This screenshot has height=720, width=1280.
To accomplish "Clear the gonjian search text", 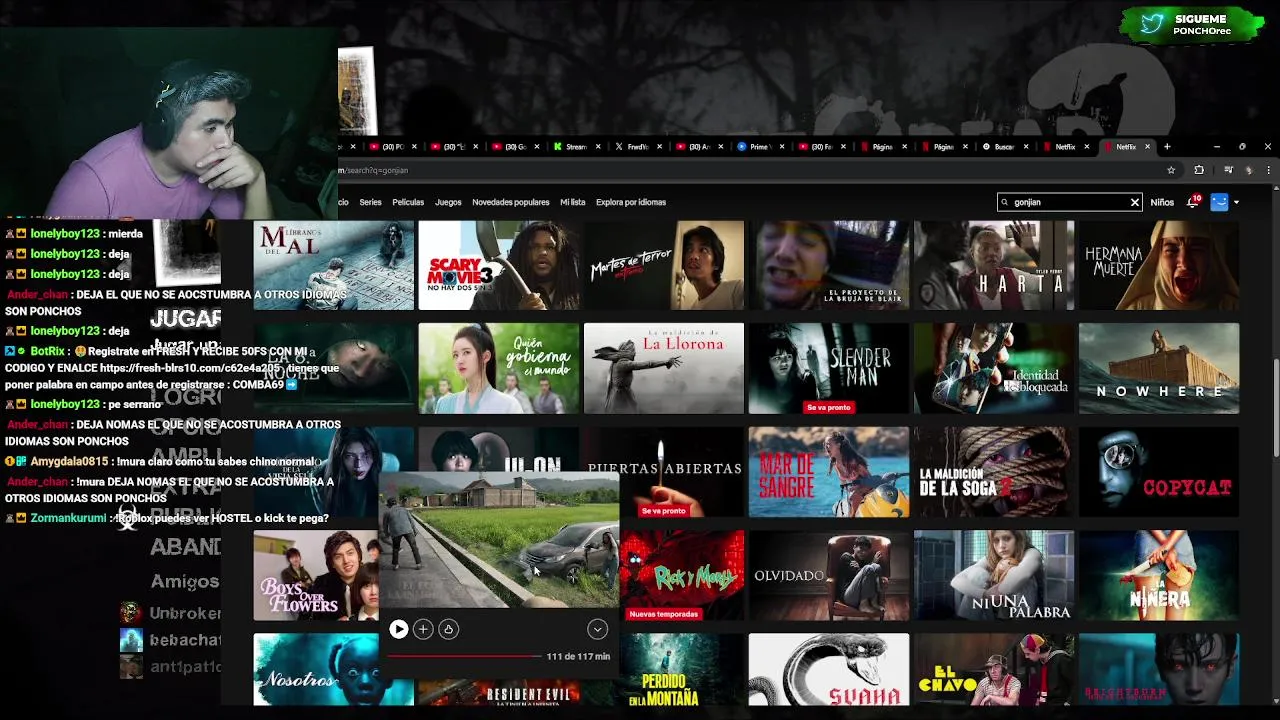I will tap(1135, 202).
